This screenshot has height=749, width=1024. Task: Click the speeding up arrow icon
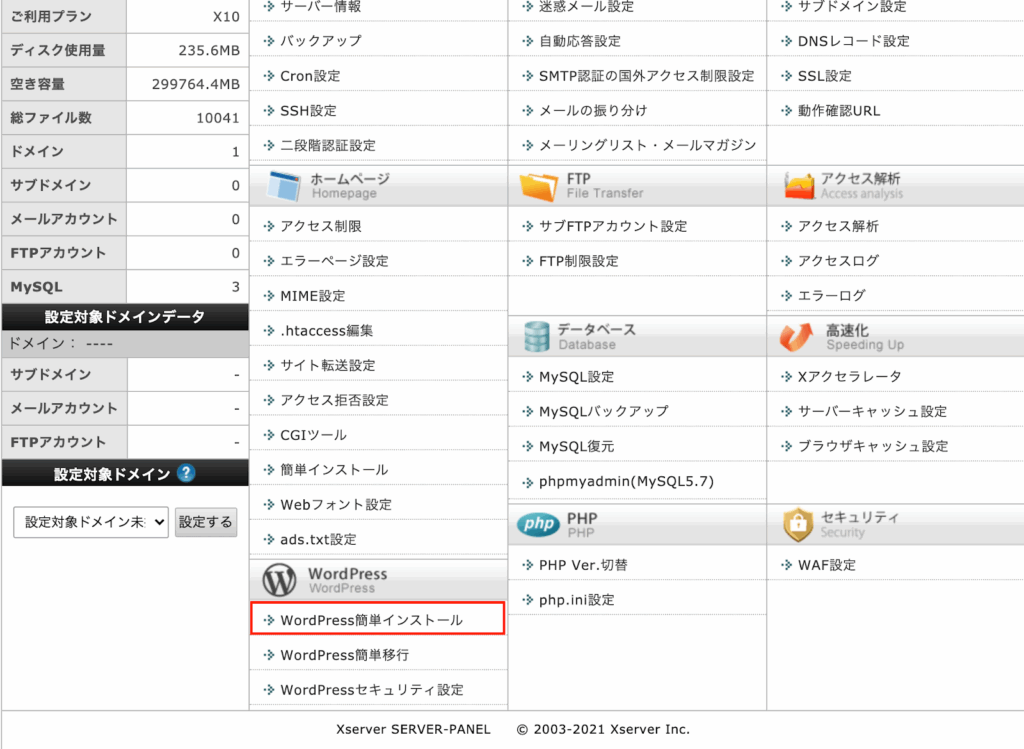coord(797,337)
